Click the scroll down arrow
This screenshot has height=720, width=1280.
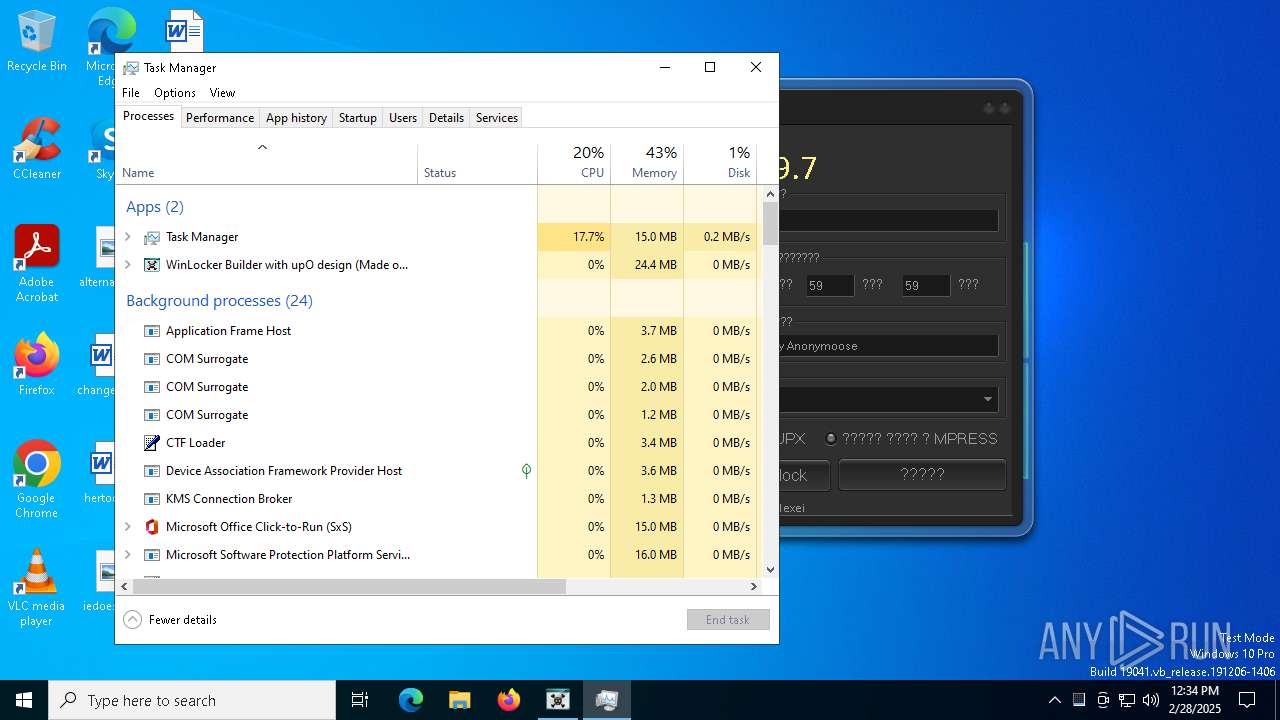click(770, 569)
